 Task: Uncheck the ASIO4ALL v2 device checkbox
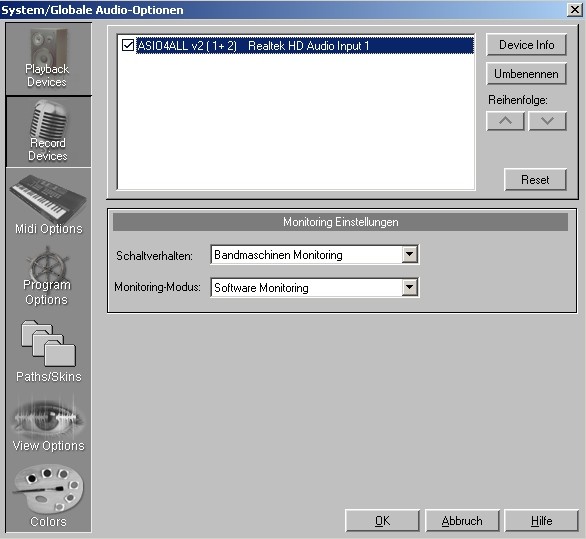tap(128, 46)
